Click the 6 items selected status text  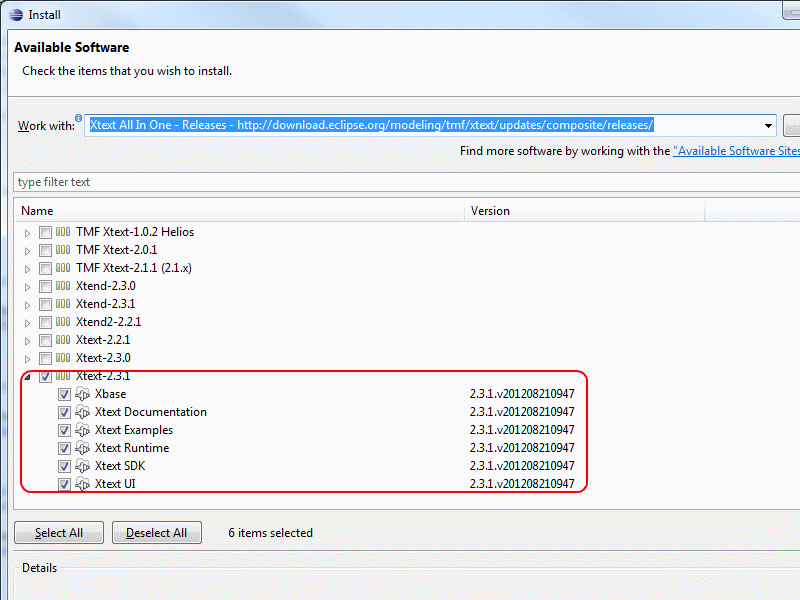pos(270,533)
